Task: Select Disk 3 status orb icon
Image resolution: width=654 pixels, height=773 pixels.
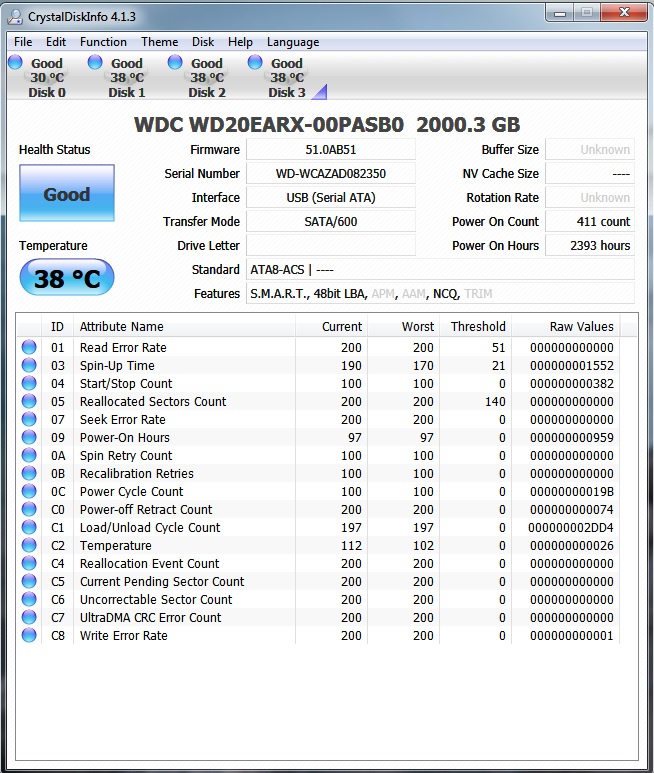Action: pos(255,63)
